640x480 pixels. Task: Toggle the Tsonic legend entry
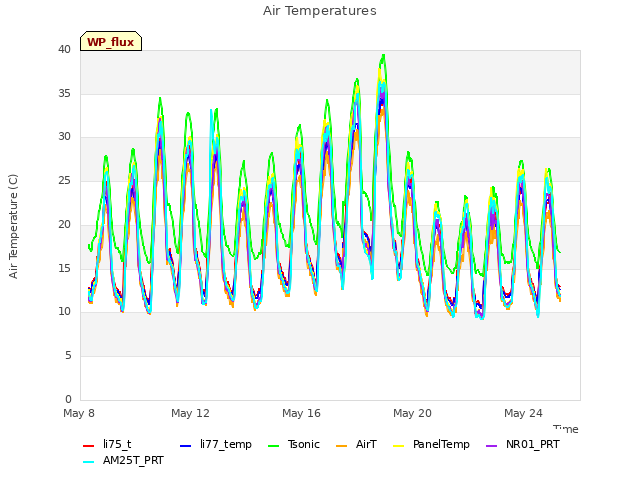coord(293,444)
